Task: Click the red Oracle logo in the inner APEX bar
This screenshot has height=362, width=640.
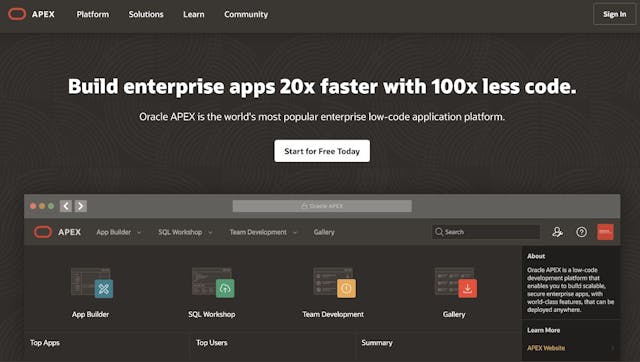Action: pyautogui.click(x=43, y=232)
